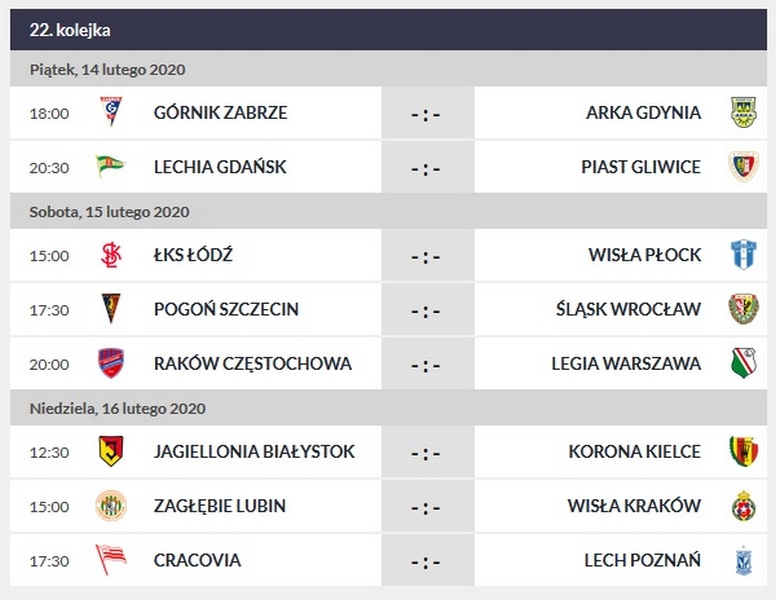
Task: Click the Raków vs Legia score placeholder
Action: click(x=426, y=364)
